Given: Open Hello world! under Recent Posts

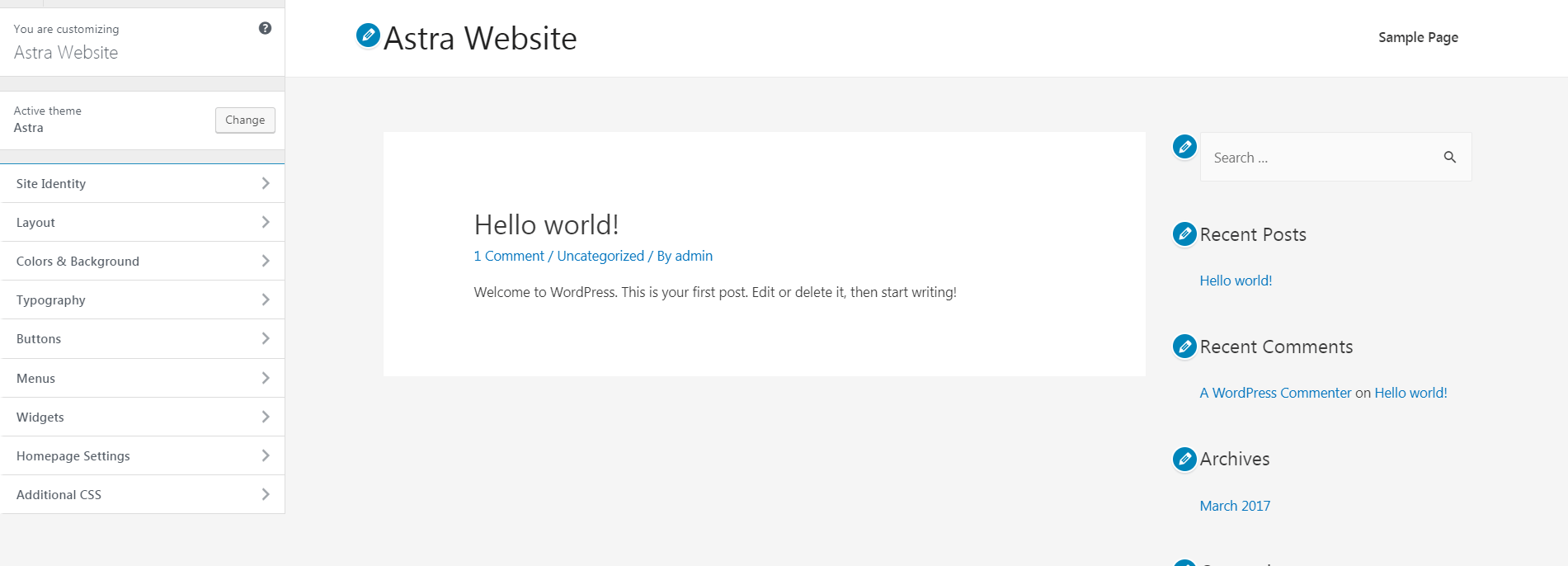Looking at the screenshot, I should pyautogui.click(x=1236, y=281).
